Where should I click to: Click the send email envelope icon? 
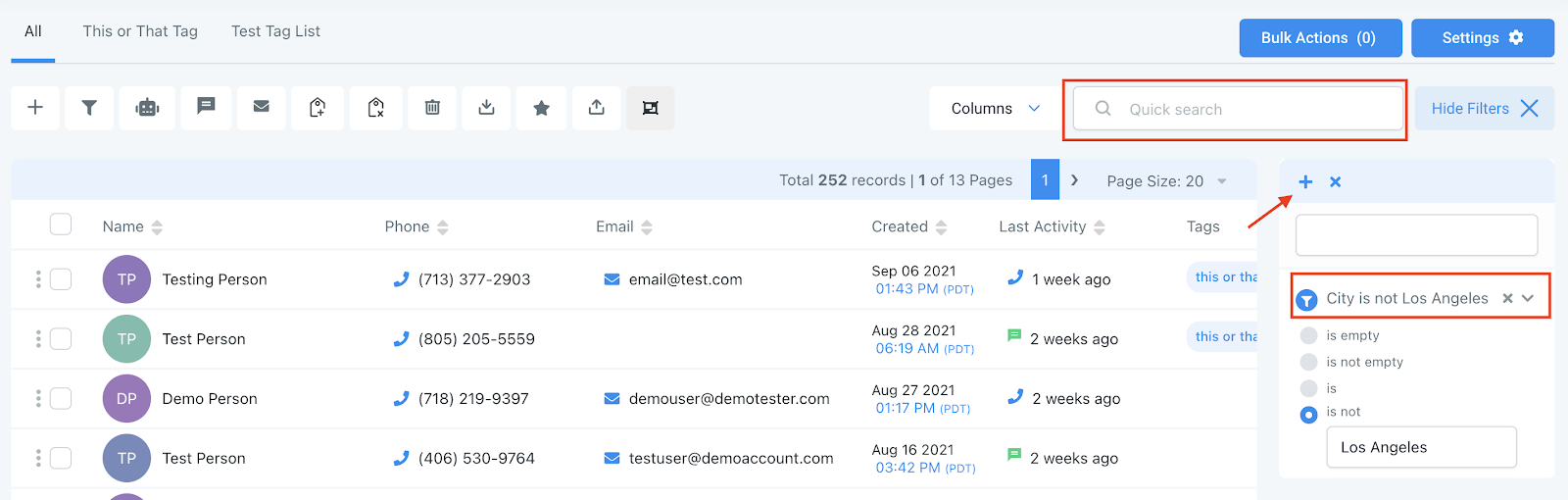click(x=261, y=108)
